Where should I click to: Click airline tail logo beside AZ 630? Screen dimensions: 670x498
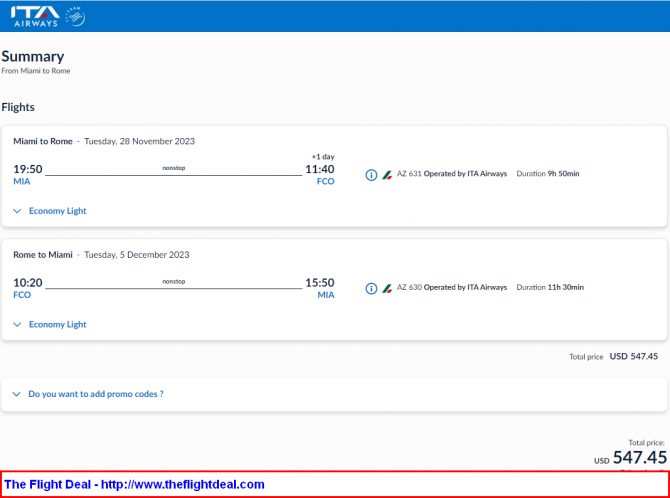pos(387,289)
